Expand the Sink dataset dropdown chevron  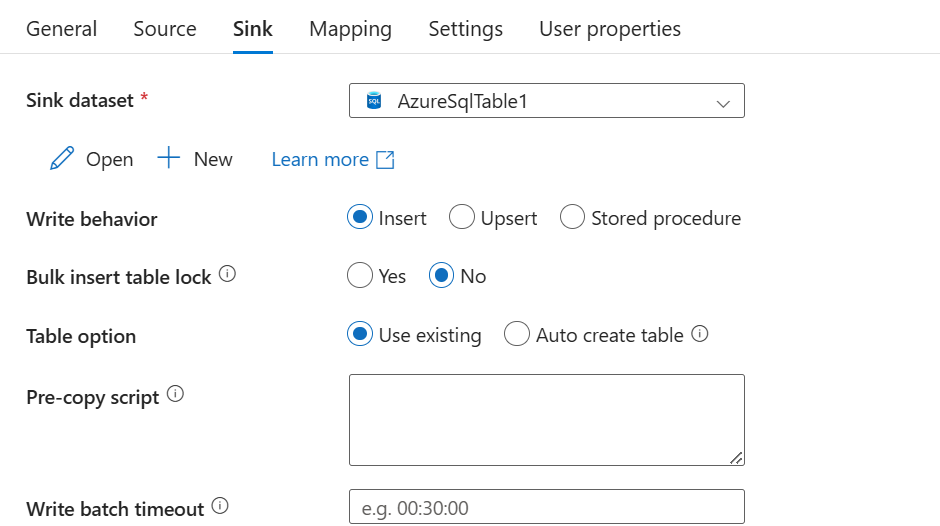[724, 102]
